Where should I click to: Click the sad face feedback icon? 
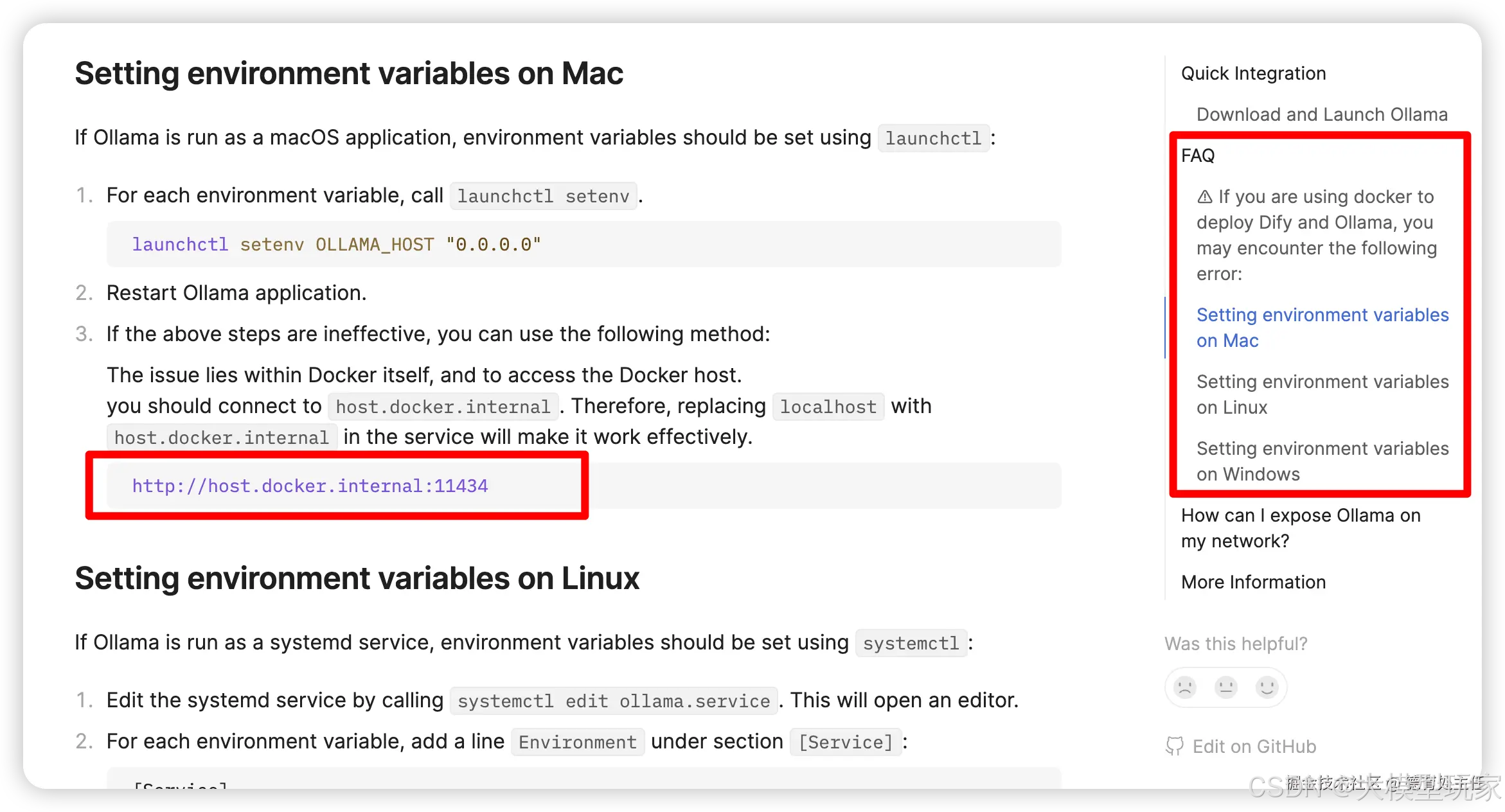point(1185,687)
